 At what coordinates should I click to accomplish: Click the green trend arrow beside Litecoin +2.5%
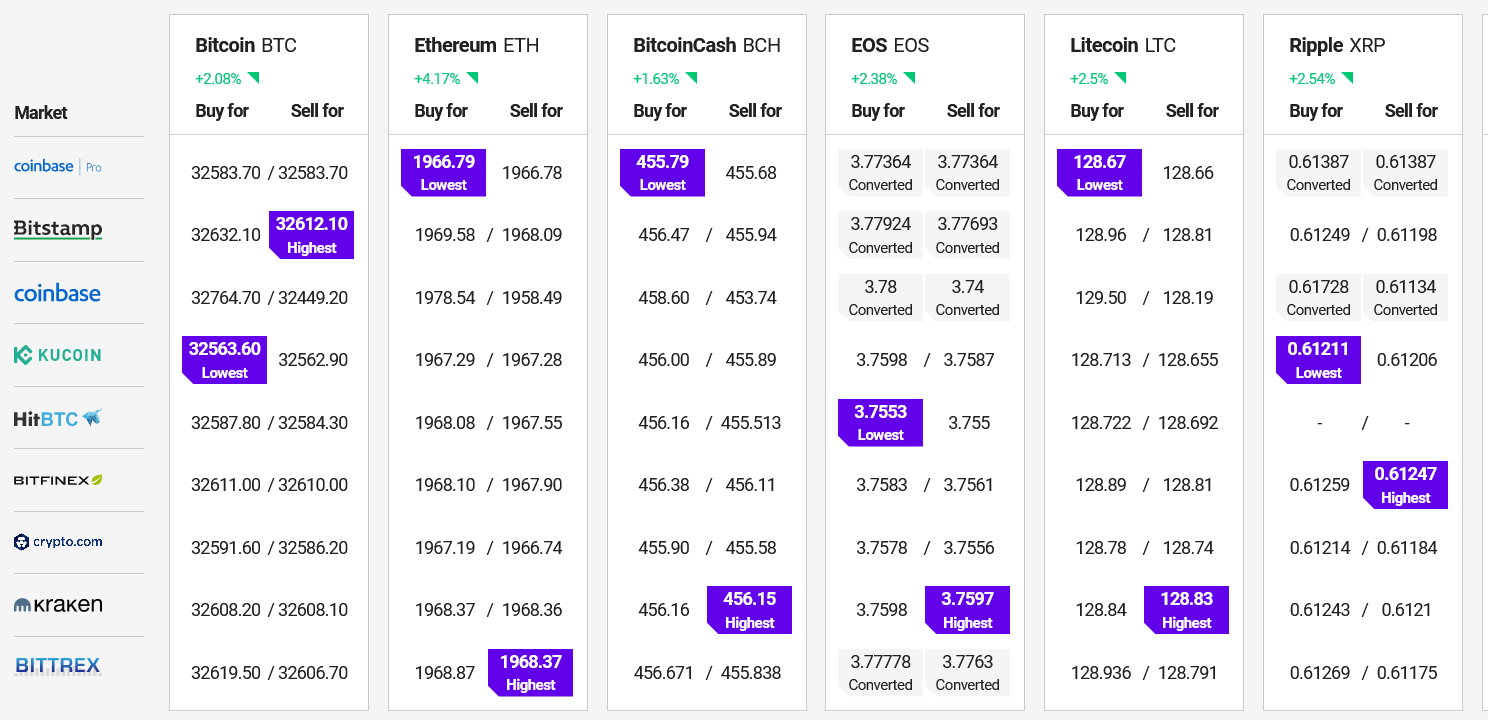(x=1120, y=78)
